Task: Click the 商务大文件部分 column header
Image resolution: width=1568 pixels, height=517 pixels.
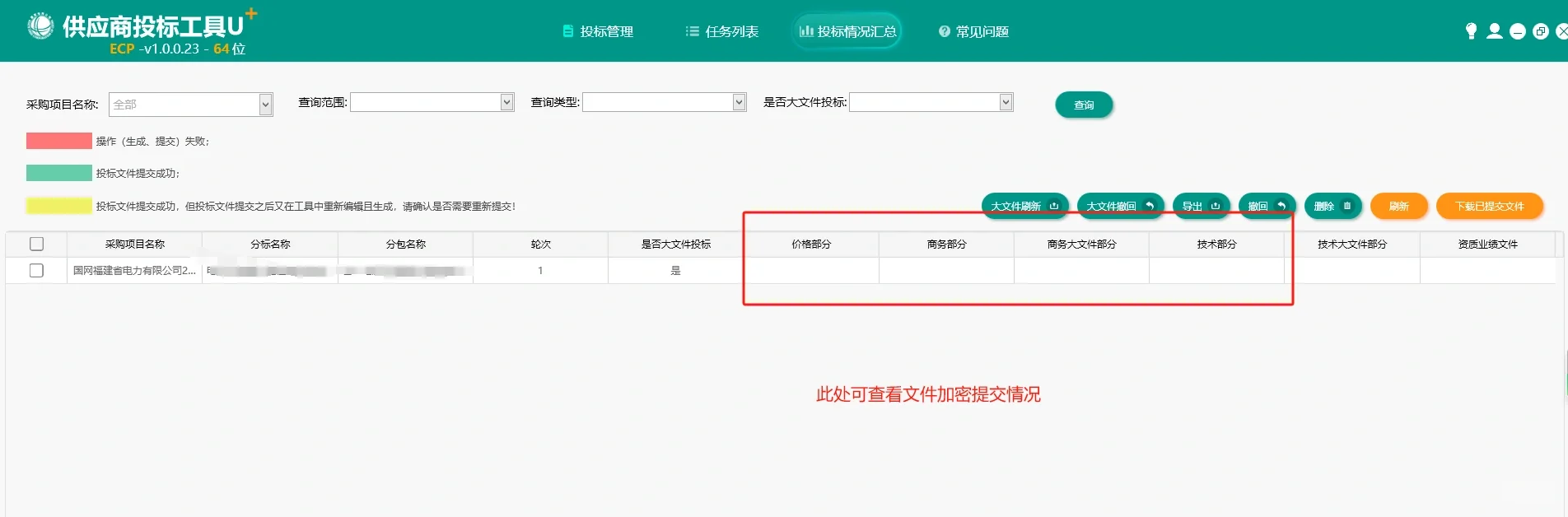Action: coord(1081,244)
